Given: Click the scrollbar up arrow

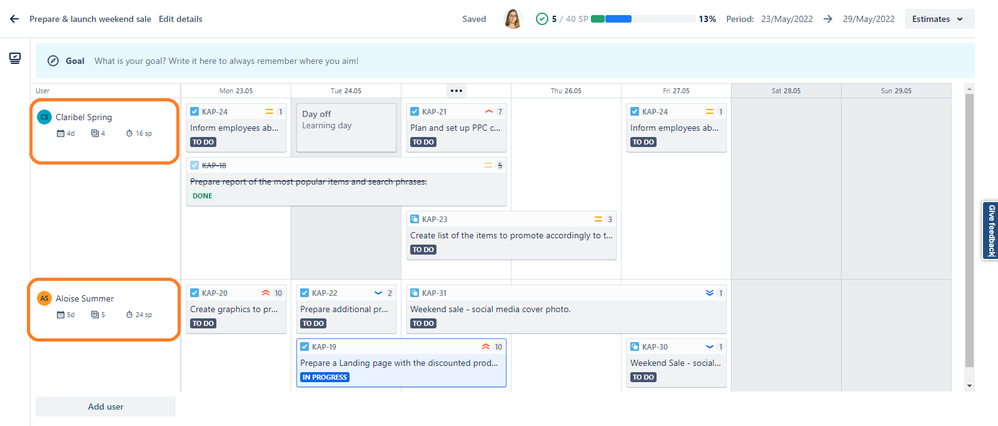Looking at the screenshot, I should (x=969, y=89).
